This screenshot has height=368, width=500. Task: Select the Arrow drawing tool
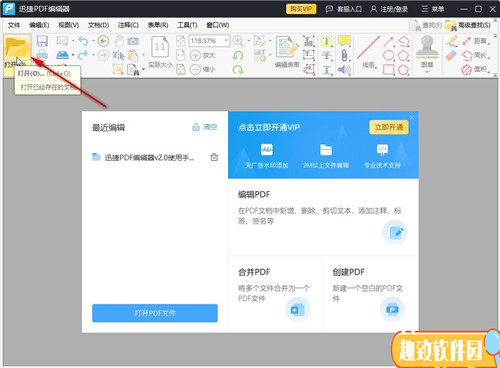(388, 41)
